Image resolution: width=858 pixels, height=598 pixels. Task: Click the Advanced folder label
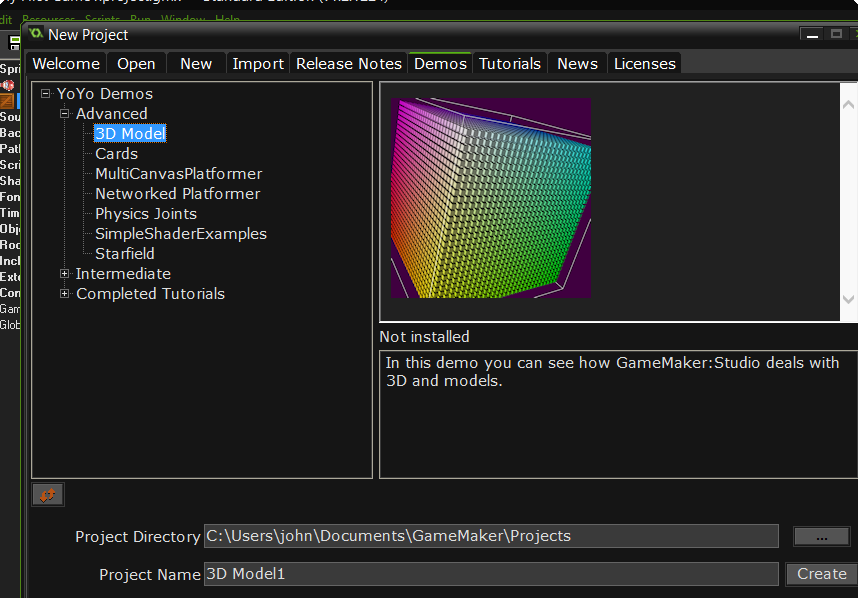click(x=112, y=114)
